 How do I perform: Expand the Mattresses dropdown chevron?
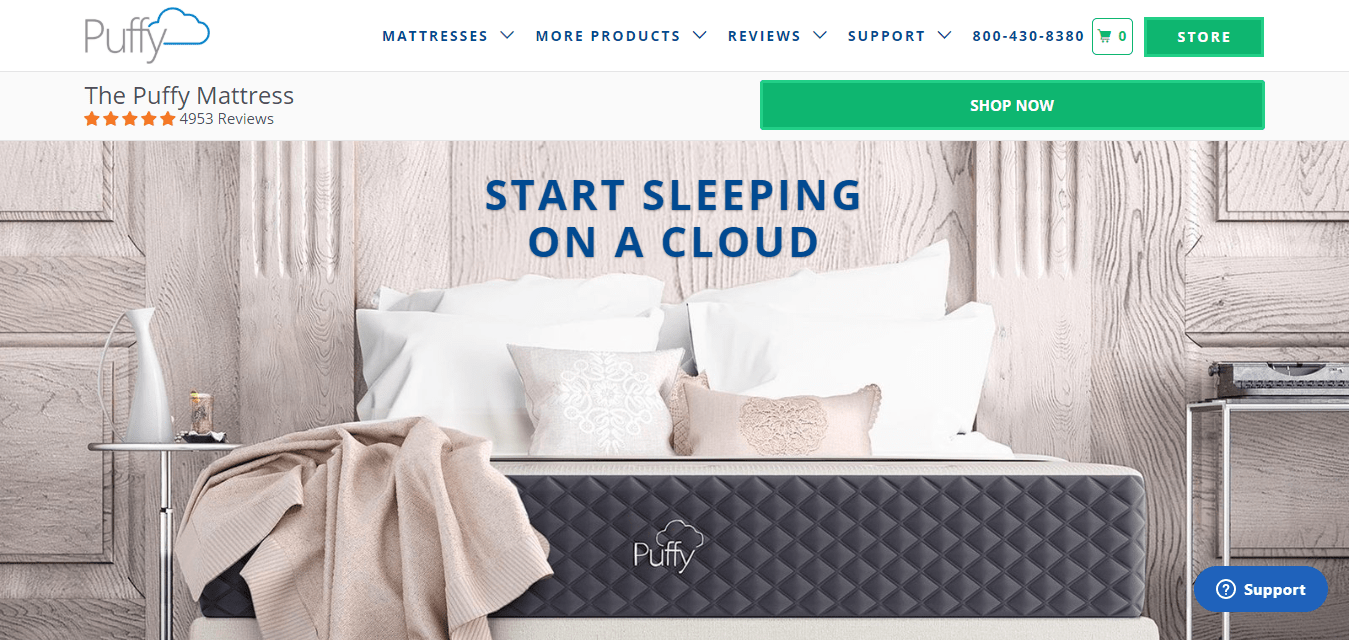click(507, 35)
